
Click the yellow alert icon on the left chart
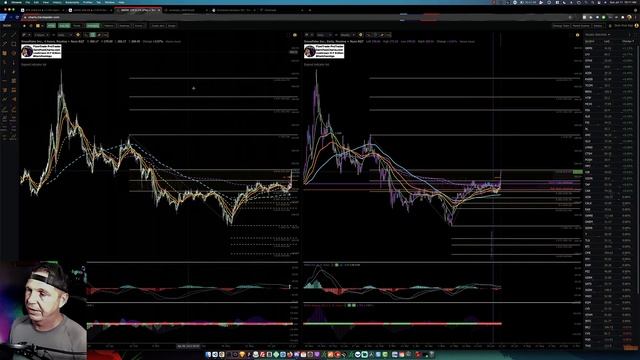(295, 35)
